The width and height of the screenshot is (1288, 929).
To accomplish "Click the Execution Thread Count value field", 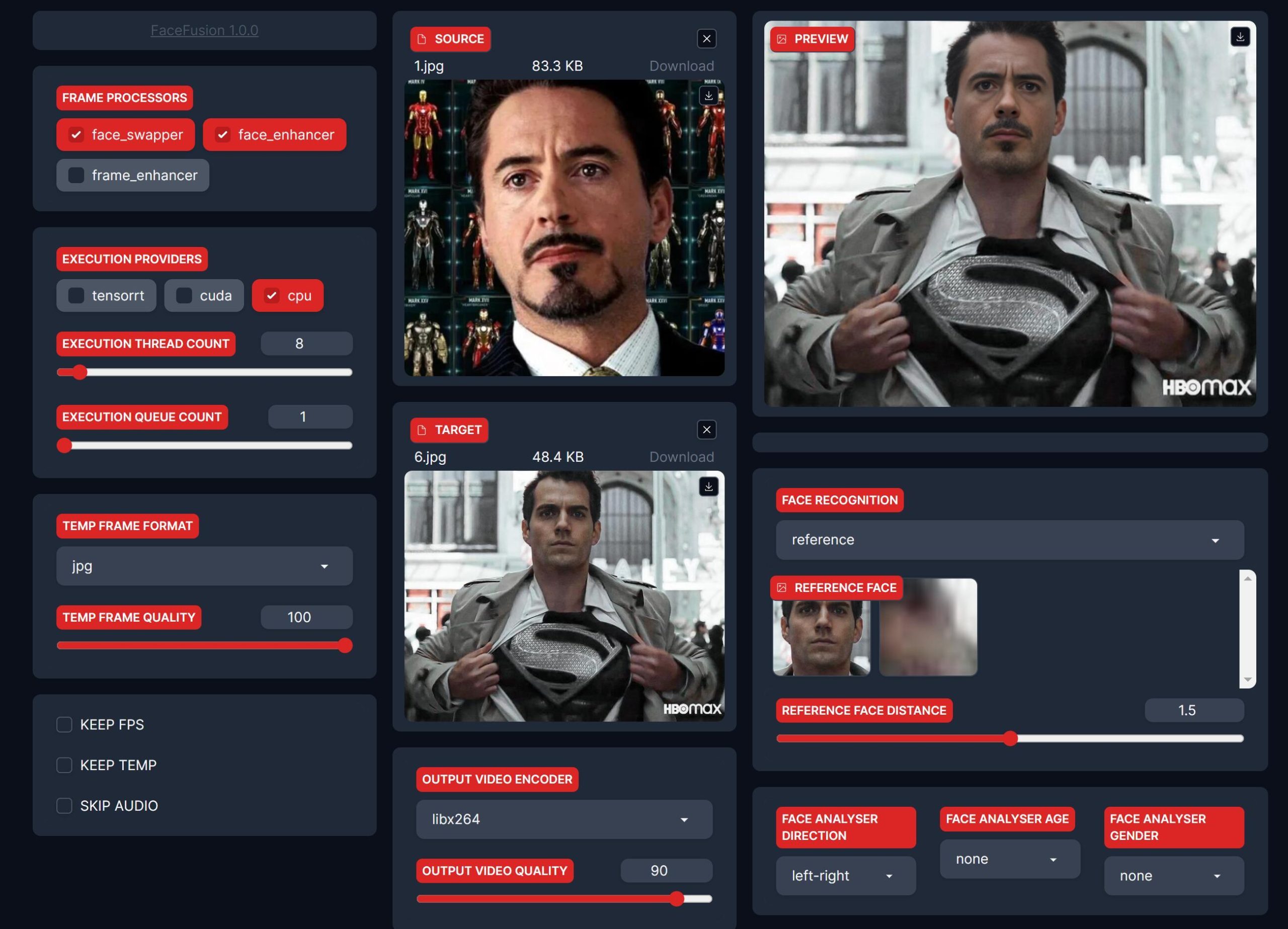I will point(307,344).
